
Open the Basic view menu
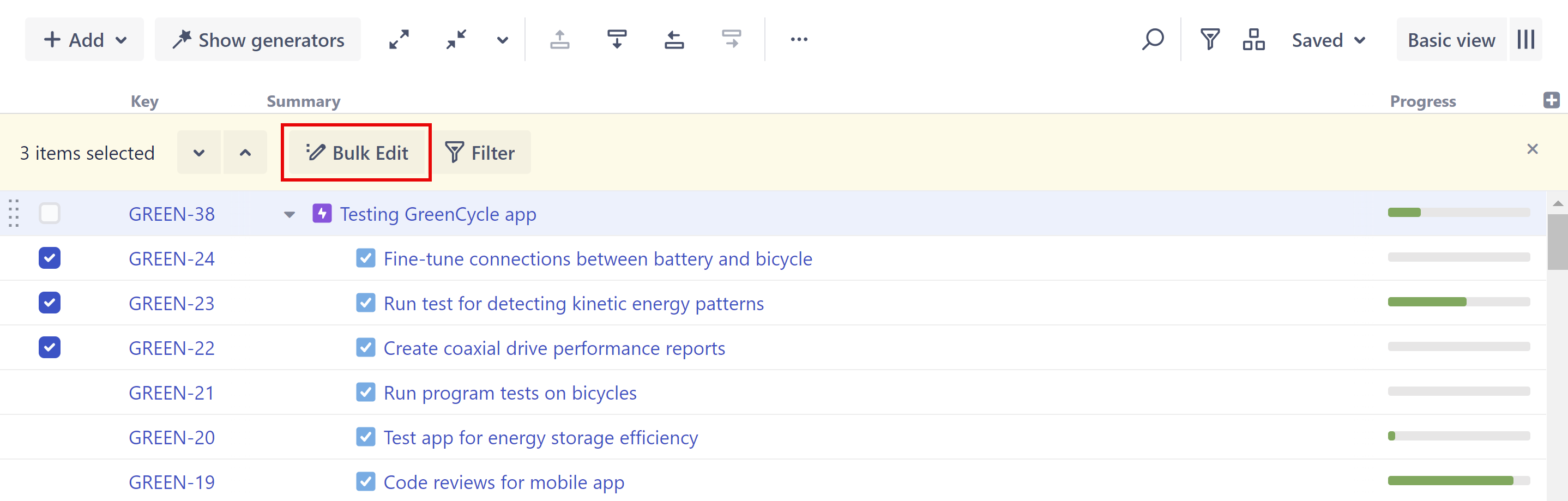pyautogui.click(x=1451, y=40)
